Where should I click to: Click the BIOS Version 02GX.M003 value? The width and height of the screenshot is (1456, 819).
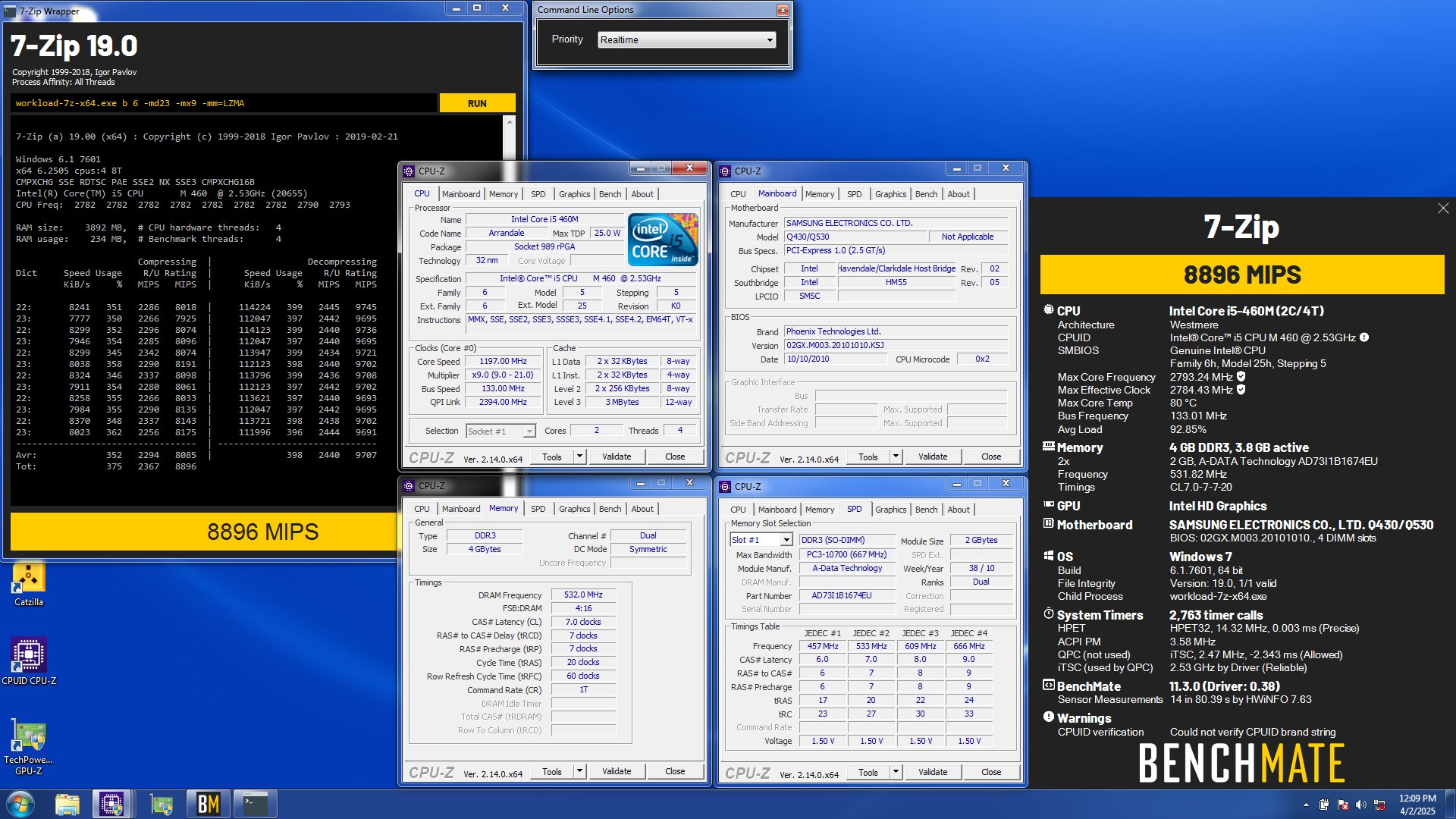(x=896, y=345)
